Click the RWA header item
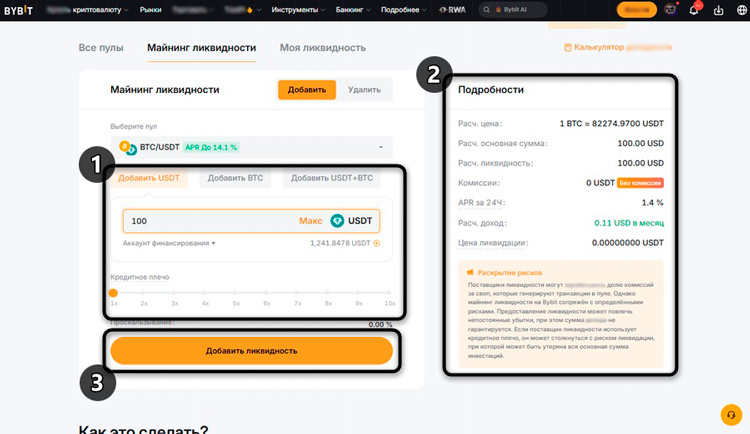Screen dimensions: 750x434 tap(452, 10)
